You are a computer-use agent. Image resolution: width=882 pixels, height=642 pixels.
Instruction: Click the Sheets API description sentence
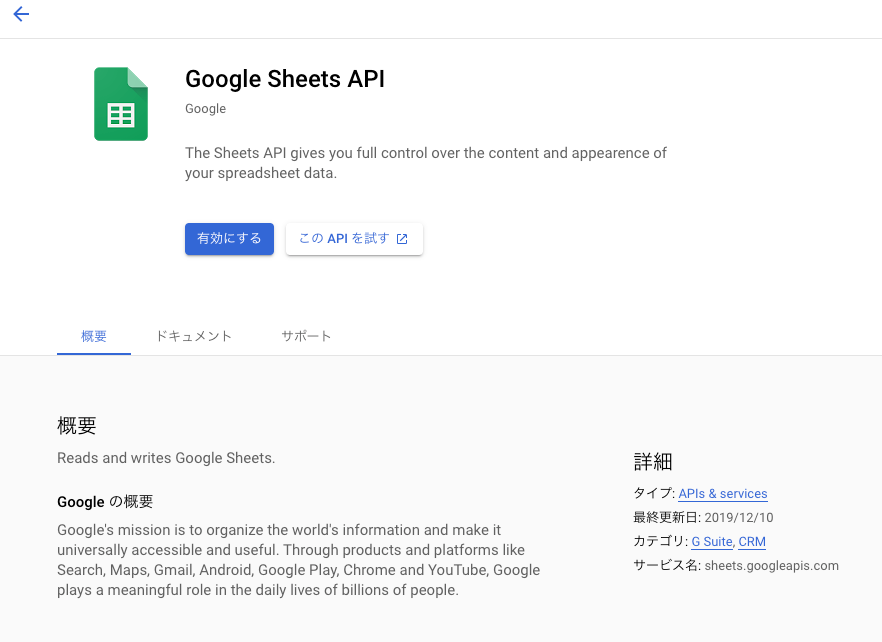pyautogui.click(x=426, y=163)
